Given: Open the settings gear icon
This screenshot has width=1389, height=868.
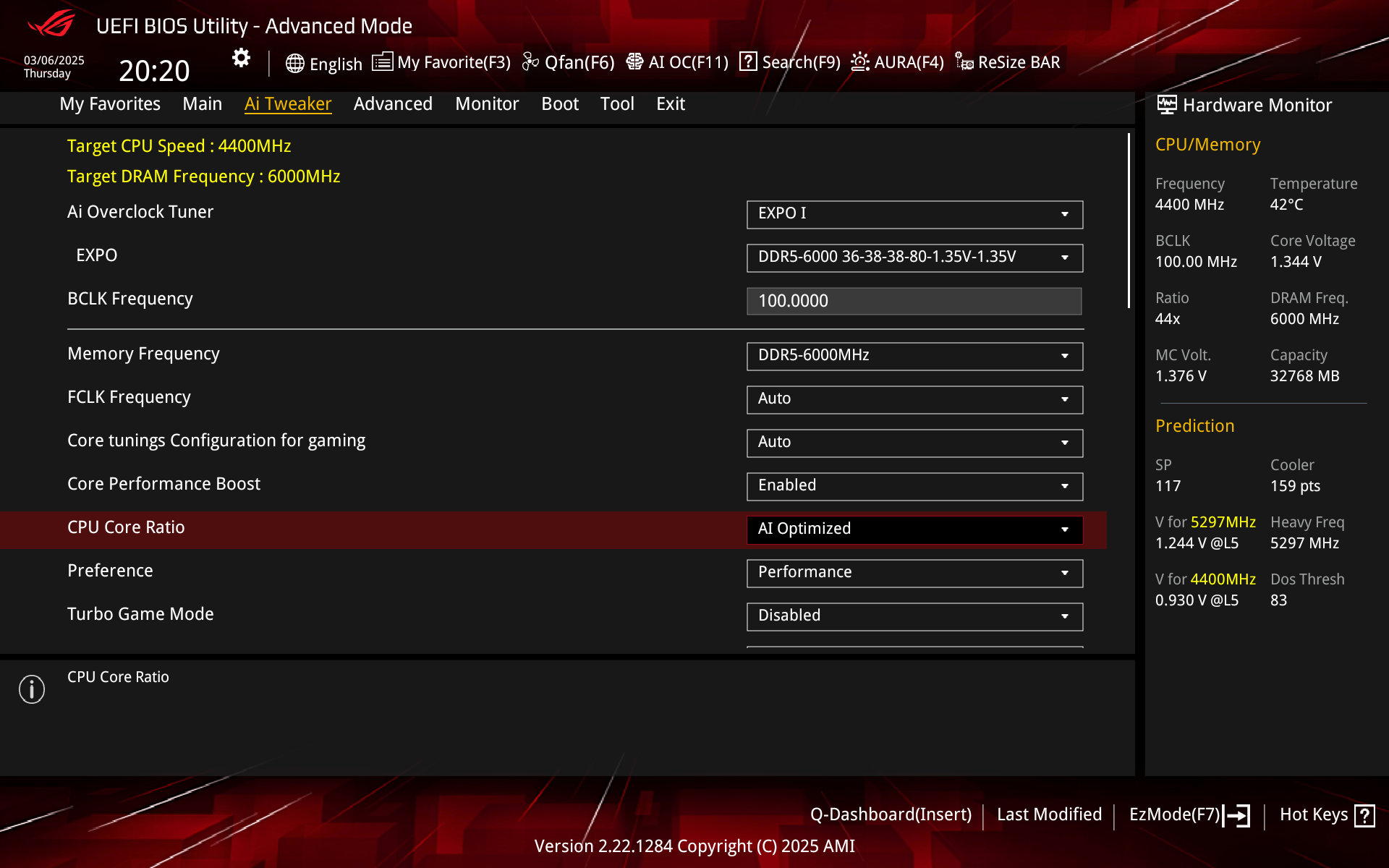Looking at the screenshot, I should [x=241, y=58].
